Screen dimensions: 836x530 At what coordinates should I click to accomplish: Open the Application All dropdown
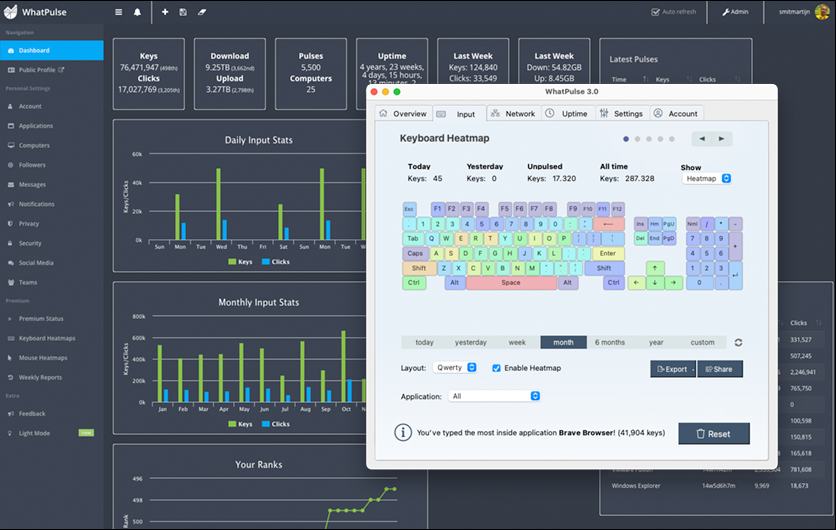(494, 396)
